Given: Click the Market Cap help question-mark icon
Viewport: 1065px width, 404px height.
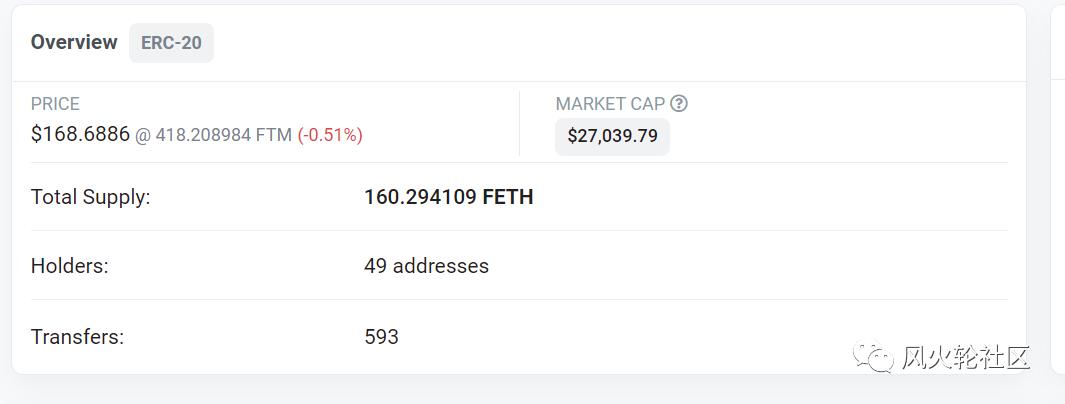Looking at the screenshot, I should click(x=679, y=103).
